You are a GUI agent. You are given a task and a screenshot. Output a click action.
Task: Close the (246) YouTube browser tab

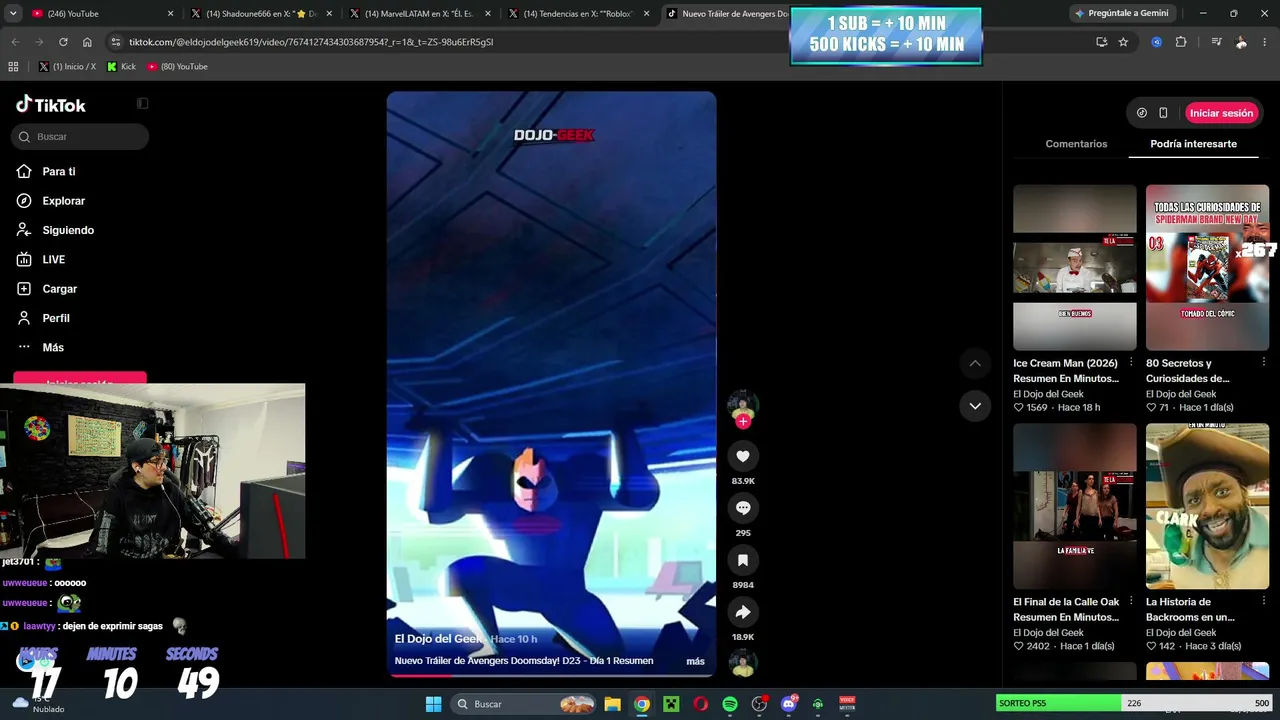[170, 14]
